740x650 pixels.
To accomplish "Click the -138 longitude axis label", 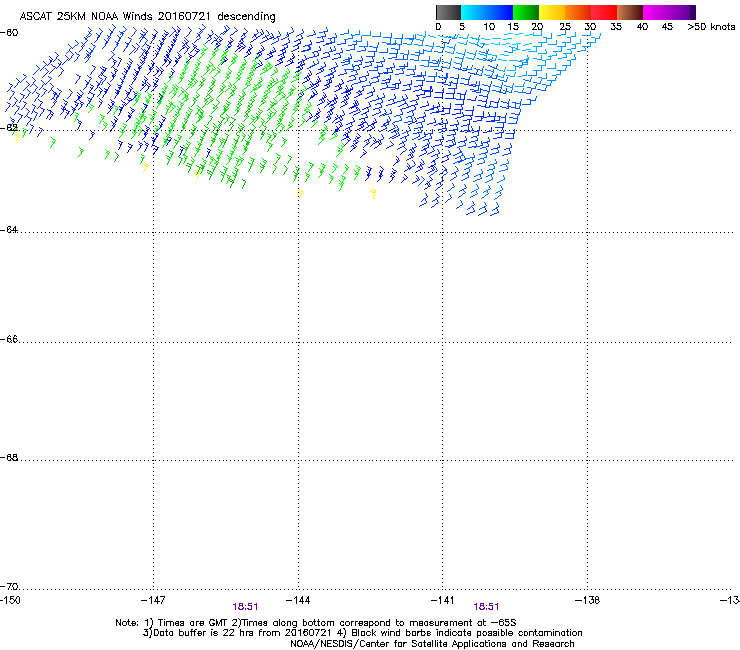I will 587,600.
